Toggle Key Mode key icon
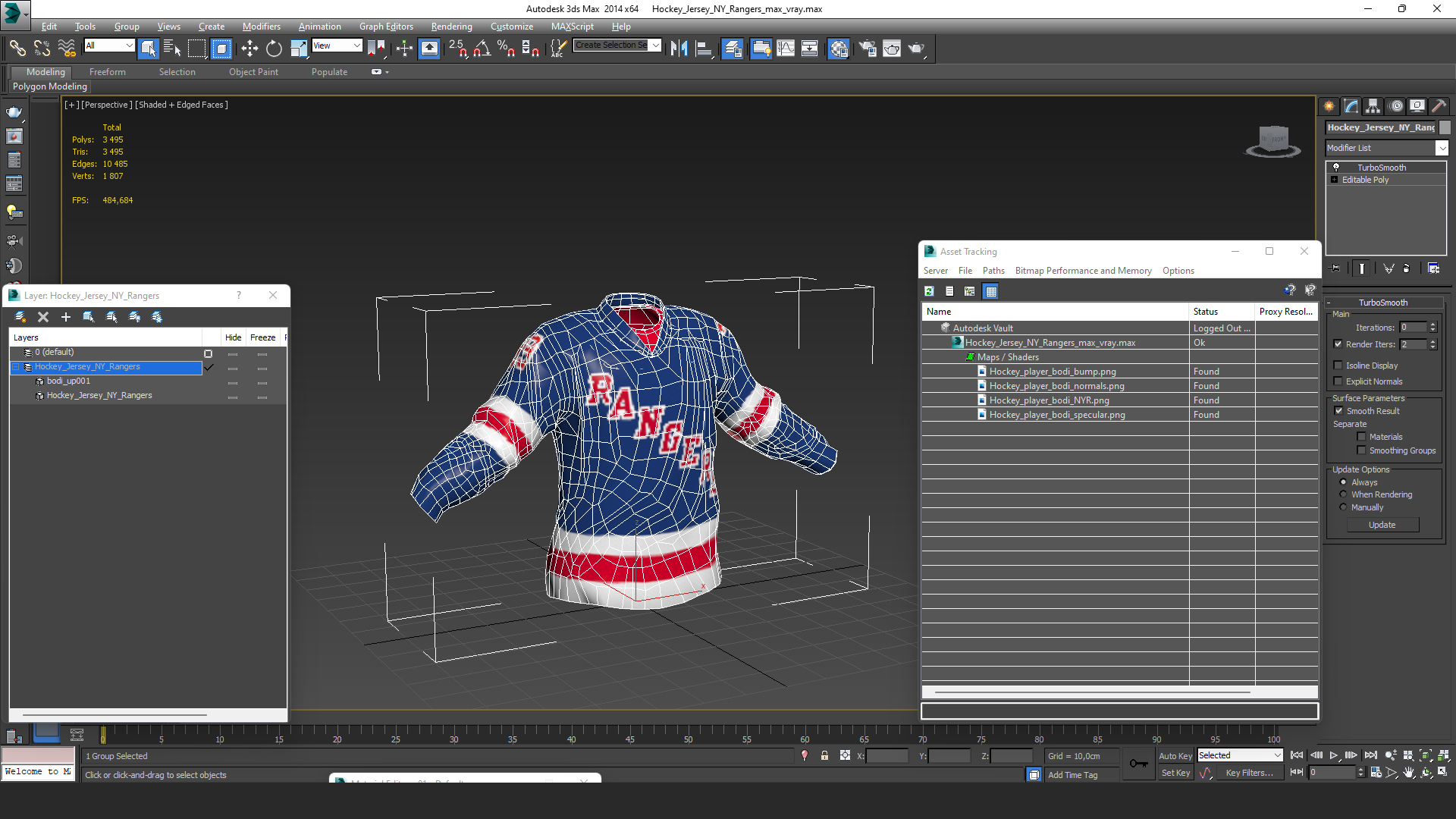1456x819 pixels. 1138,764
